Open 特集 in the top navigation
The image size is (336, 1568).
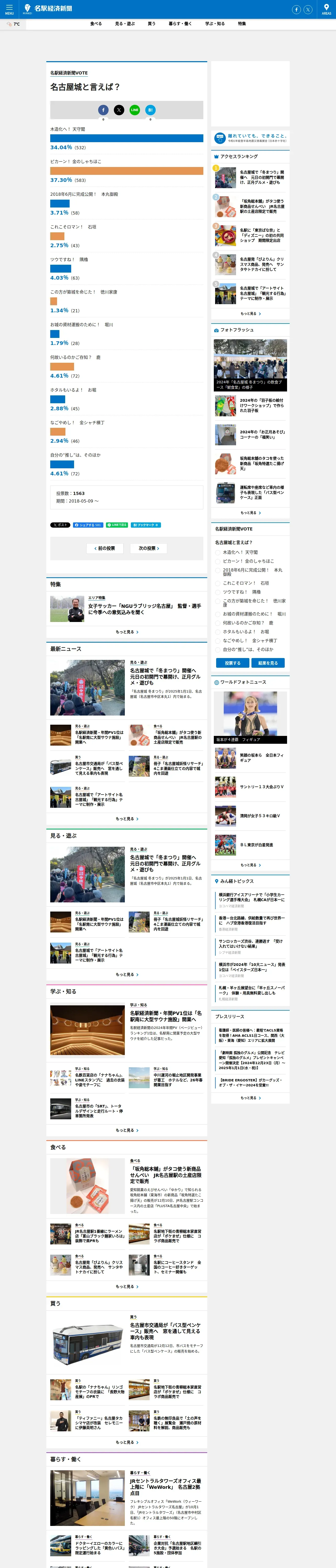(242, 24)
